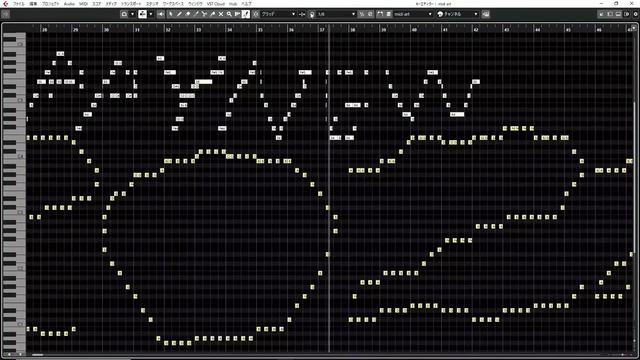Click the second icon right of 1/8 dropdown

pos(370,14)
